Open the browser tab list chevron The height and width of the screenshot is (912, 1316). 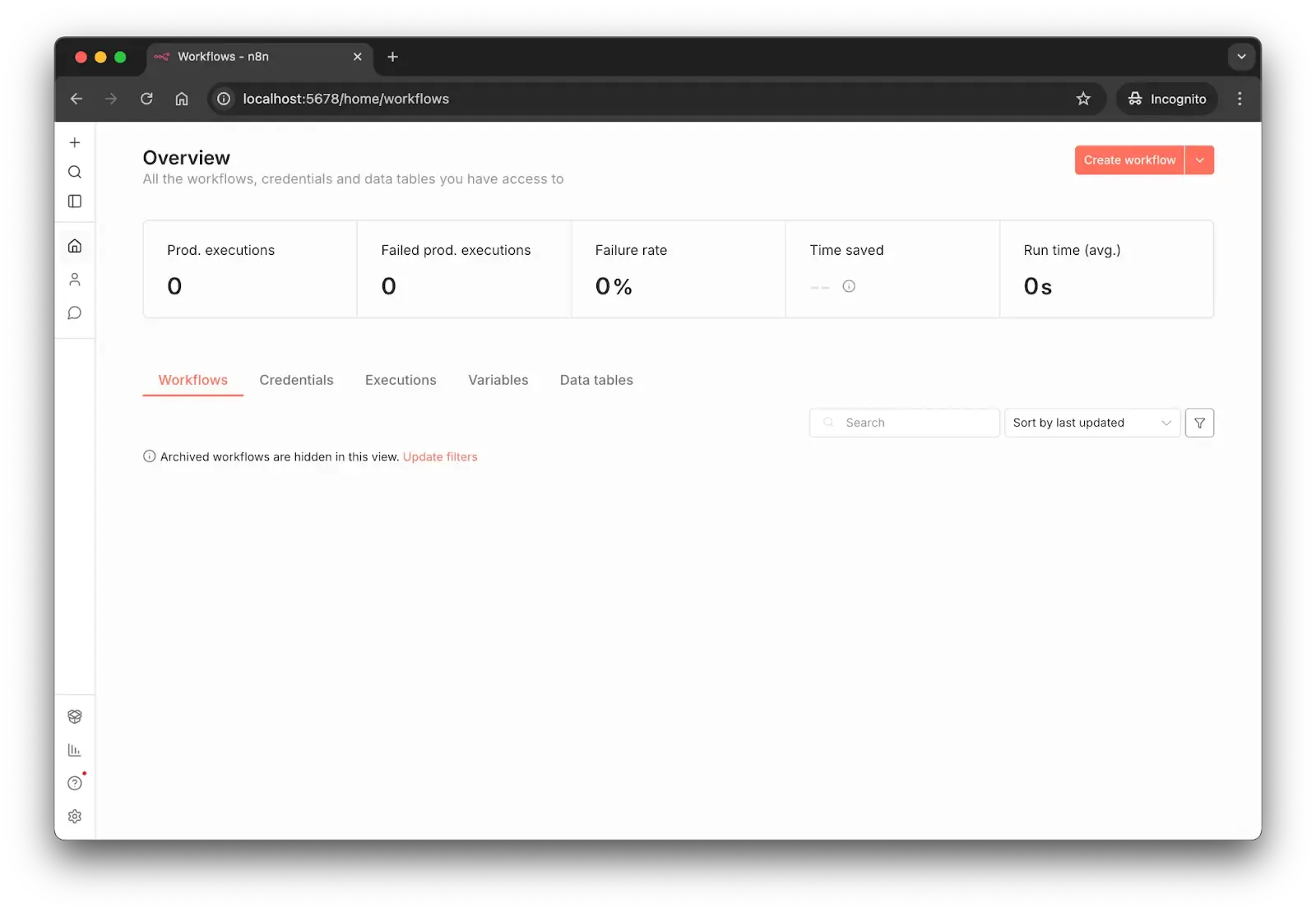[1241, 57]
